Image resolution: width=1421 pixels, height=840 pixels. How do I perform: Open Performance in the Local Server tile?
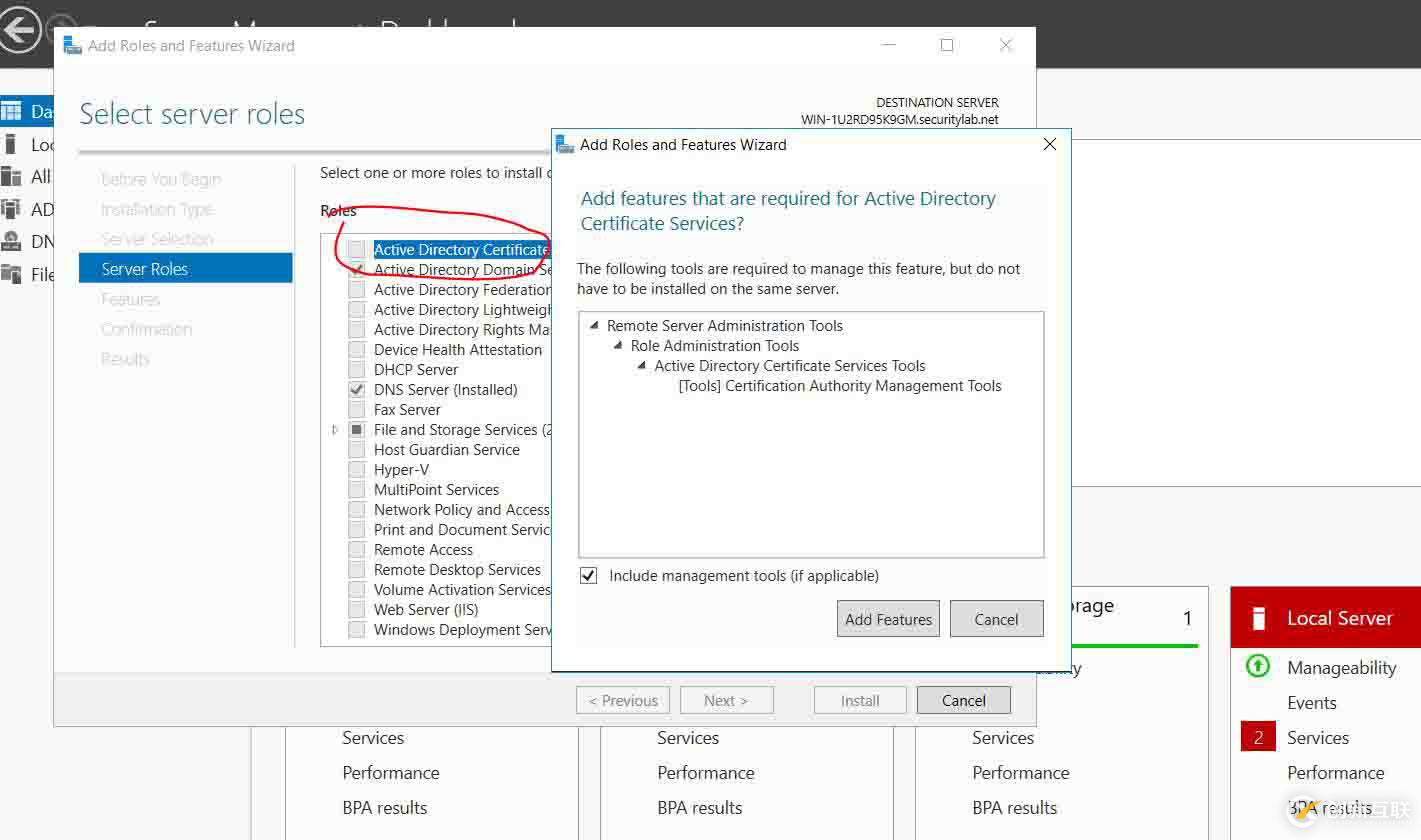pos(1336,773)
